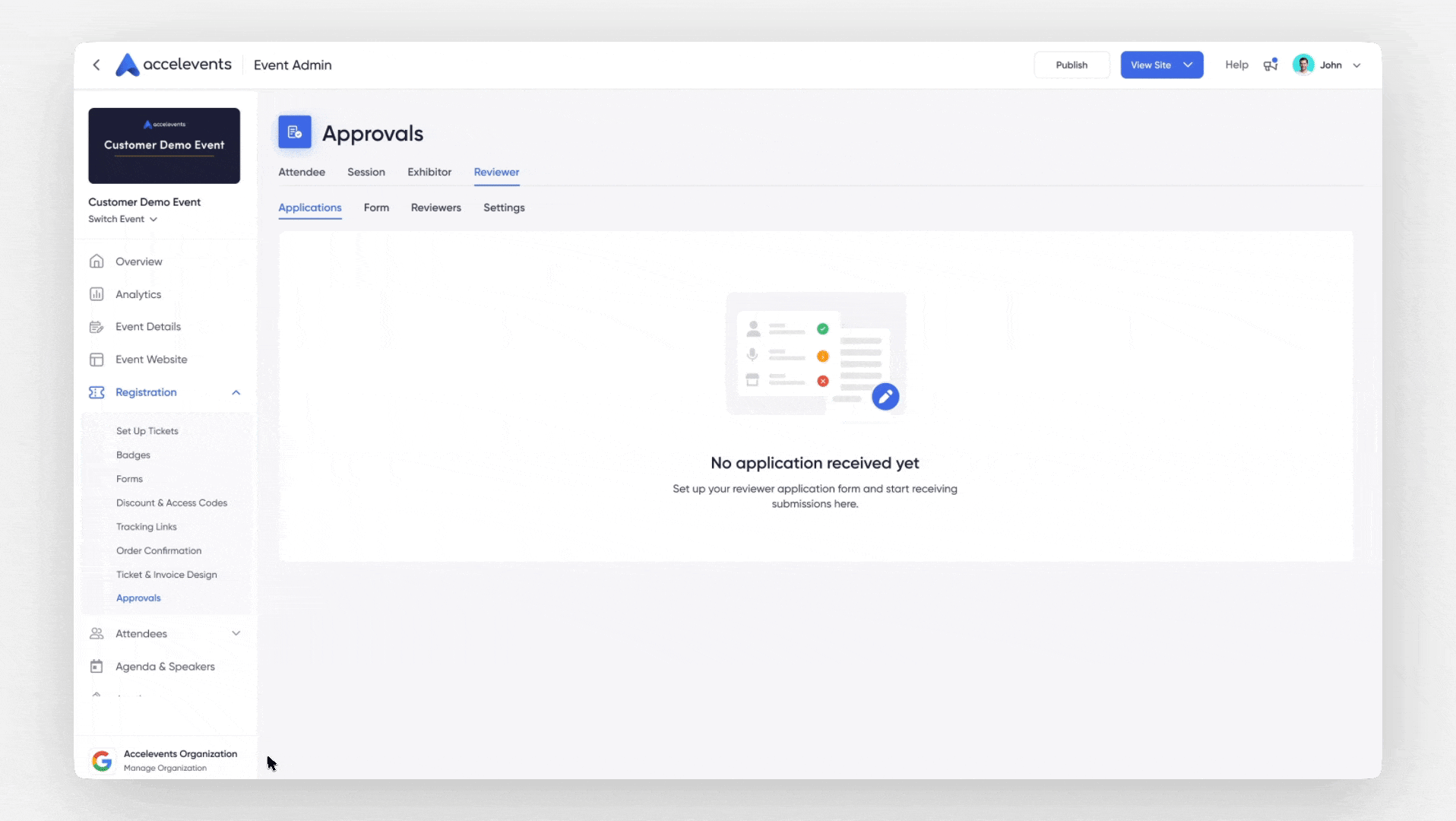The image size is (1456, 821).
Task: Select Approvals in the Registration menu
Action: point(138,598)
